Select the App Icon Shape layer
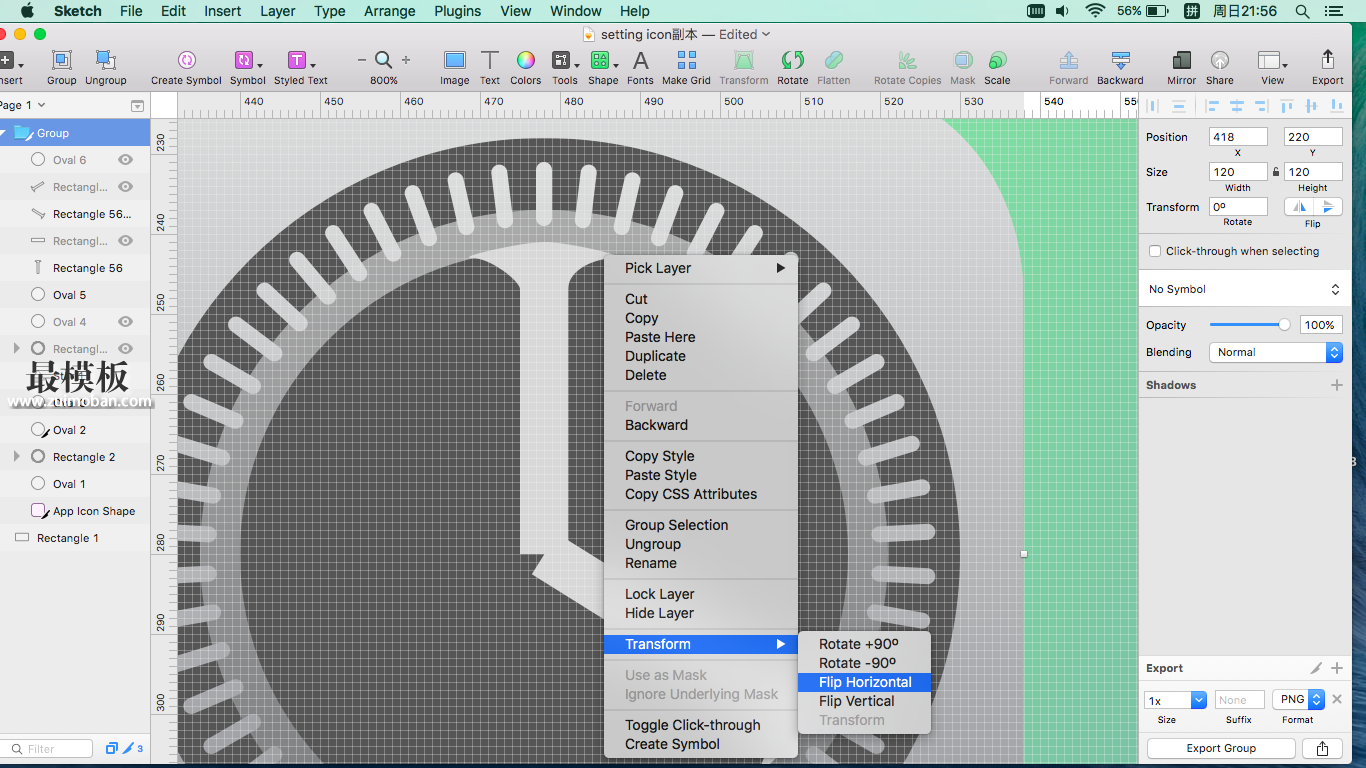The image size is (1366, 768). click(75, 511)
